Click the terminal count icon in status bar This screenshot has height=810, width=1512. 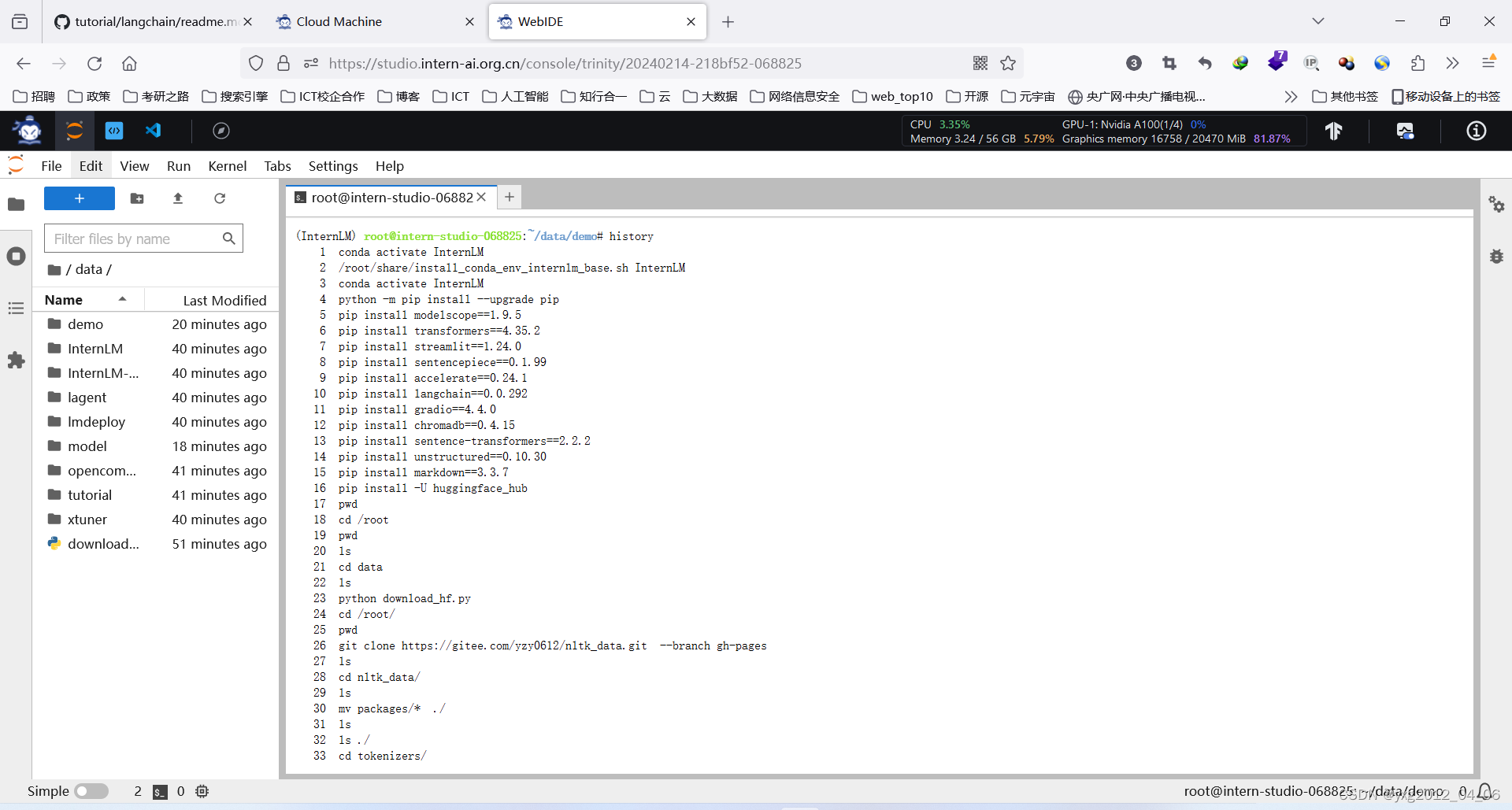click(160, 792)
